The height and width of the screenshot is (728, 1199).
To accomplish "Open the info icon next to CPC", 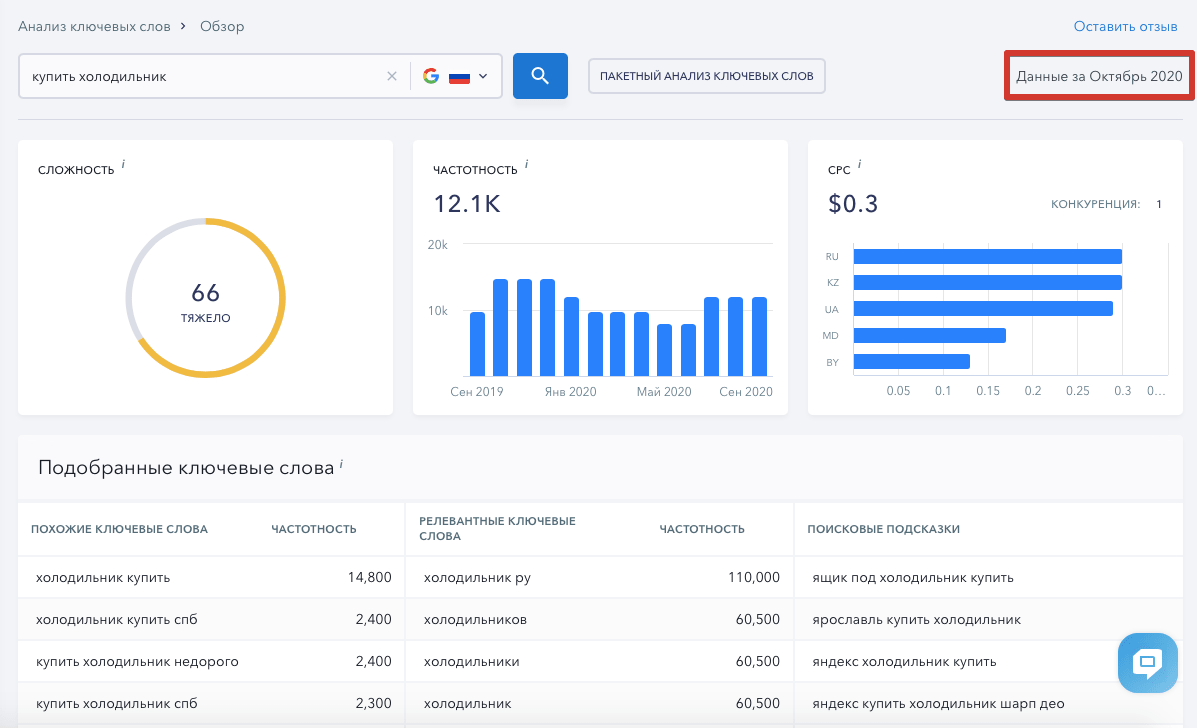I will pos(859,164).
